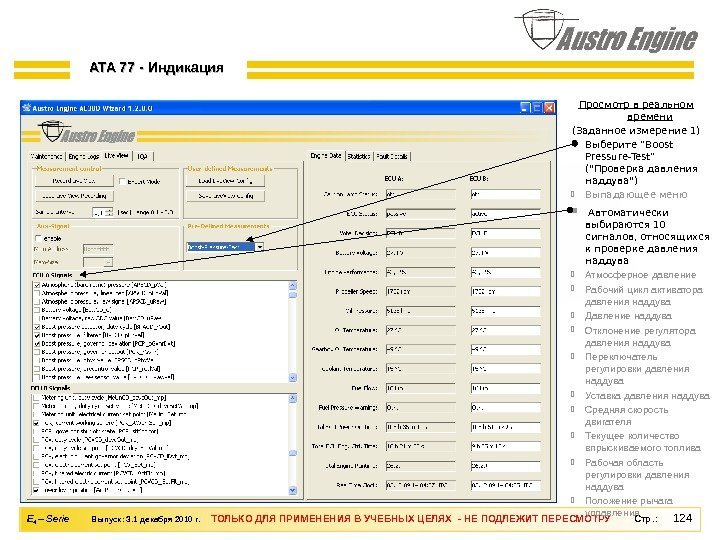Switch to the Statistics tab
The image size is (720, 540).
(359, 157)
